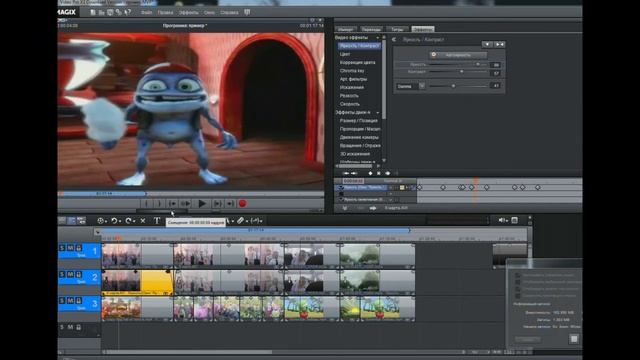Select Скорость effect in list
The image size is (640, 360).
click(x=350, y=104)
